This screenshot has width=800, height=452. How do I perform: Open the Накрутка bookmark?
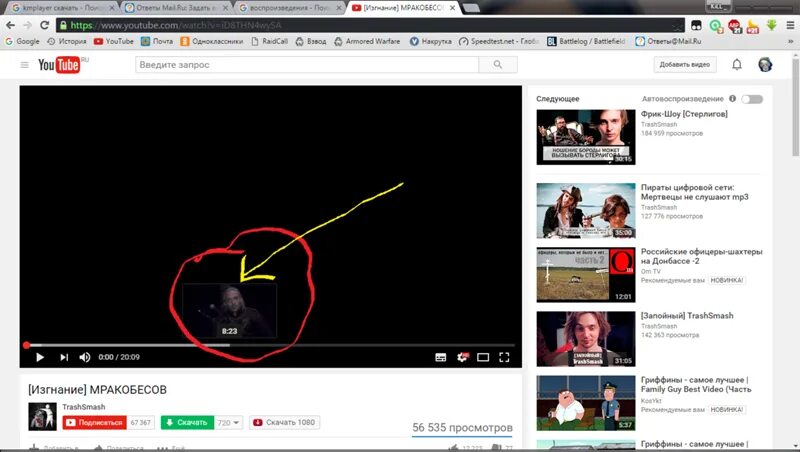(x=431, y=41)
